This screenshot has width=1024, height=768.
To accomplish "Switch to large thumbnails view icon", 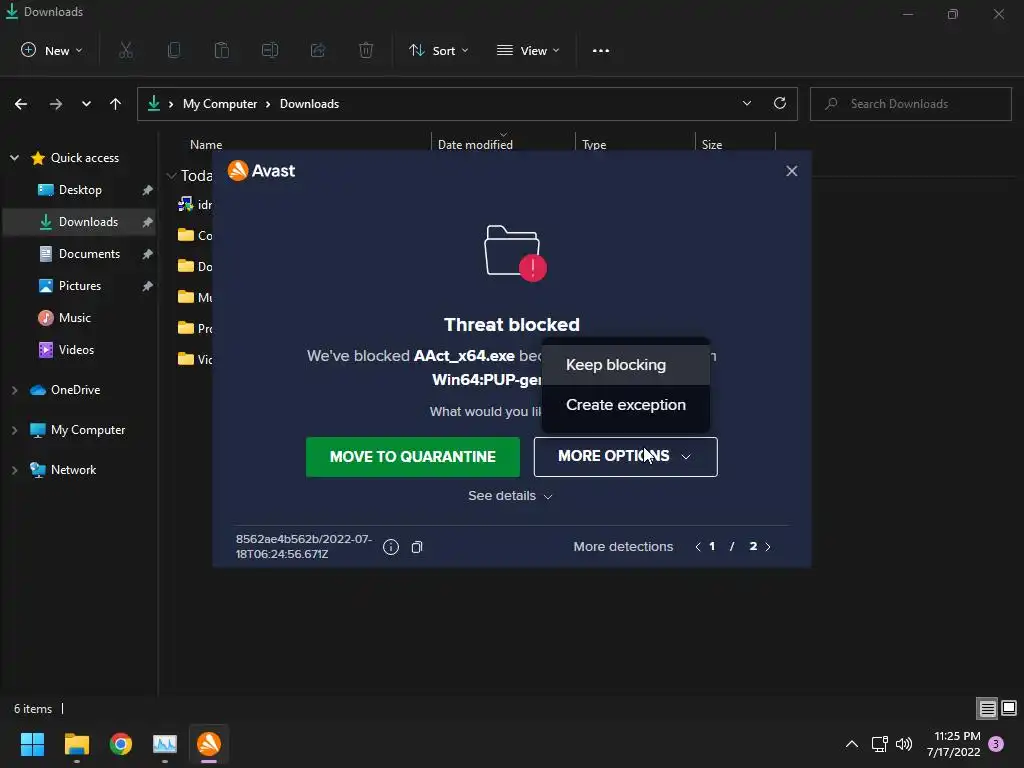I will [1009, 708].
